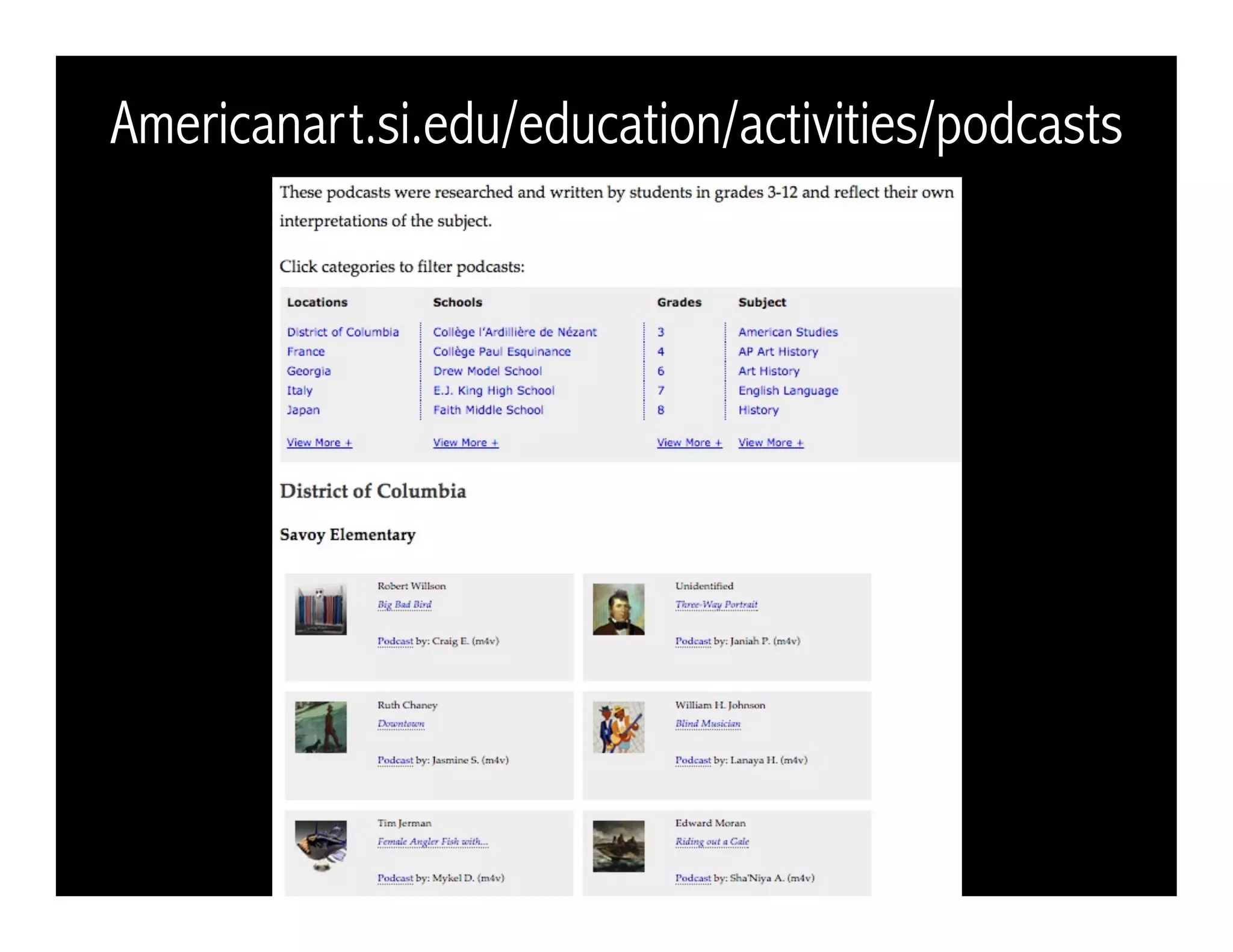Expand Locations with View More +
1233x952 pixels.
click(x=319, y=443)
